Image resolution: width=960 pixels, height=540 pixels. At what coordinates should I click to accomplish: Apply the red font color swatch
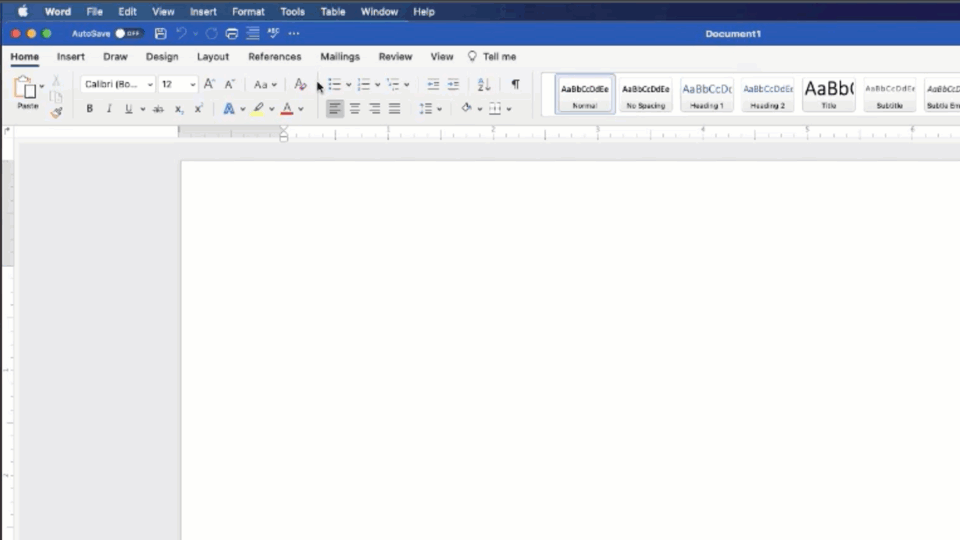287,109
